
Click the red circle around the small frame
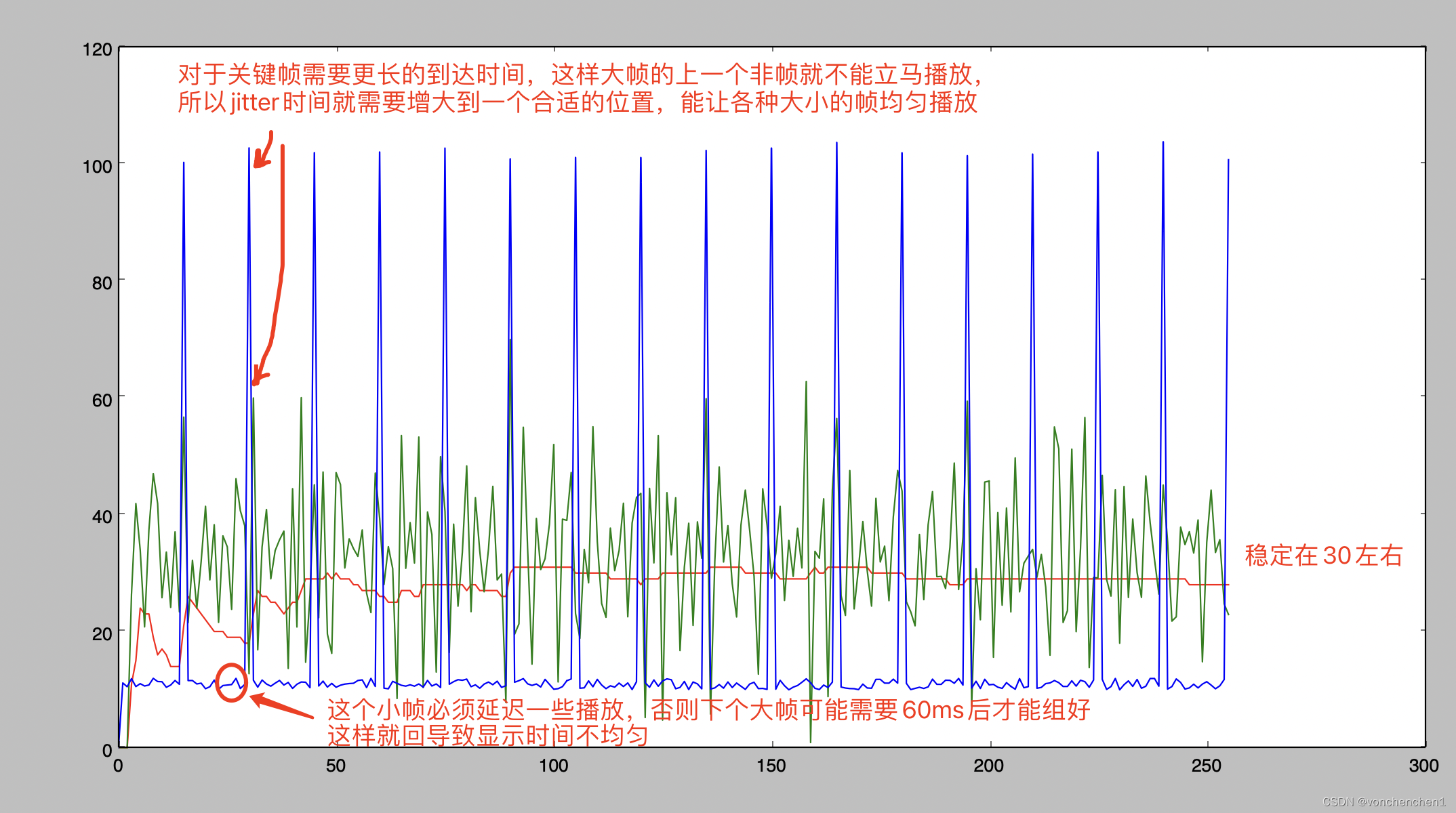coord(231,683)
